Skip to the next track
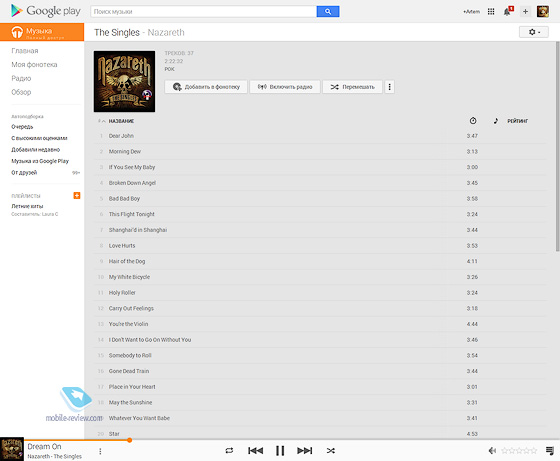The height and width of the screenshot is (461, 560). click(x=304, y=451)
